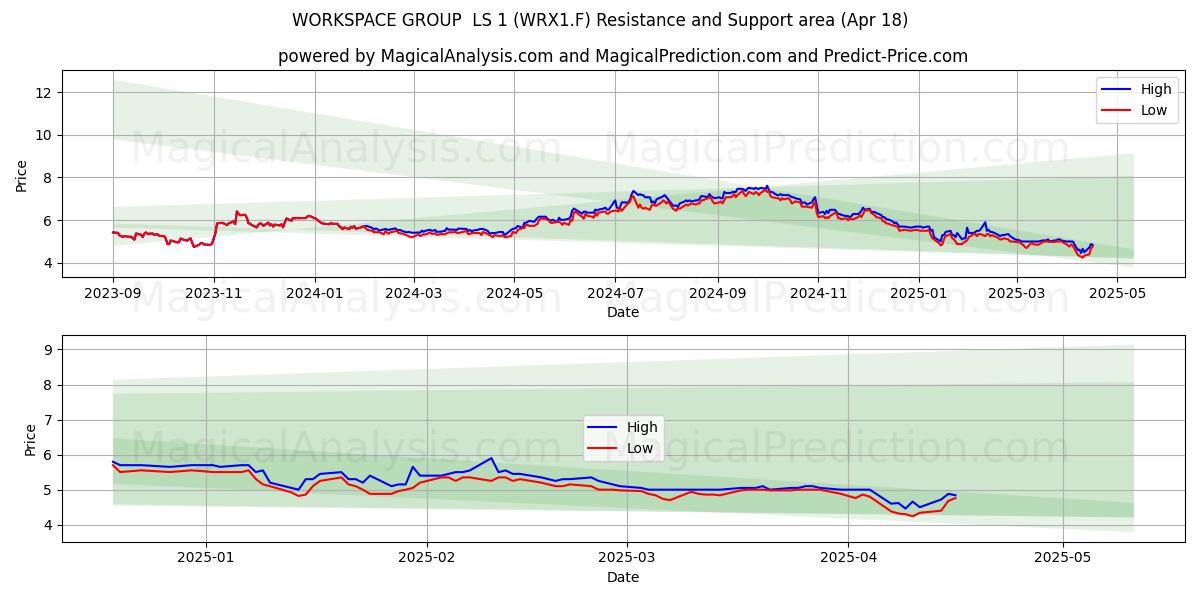The image size is (1200, 600).
Task: Click the 2025-04 label in bottom chart
Action: [x=848, y=558]
